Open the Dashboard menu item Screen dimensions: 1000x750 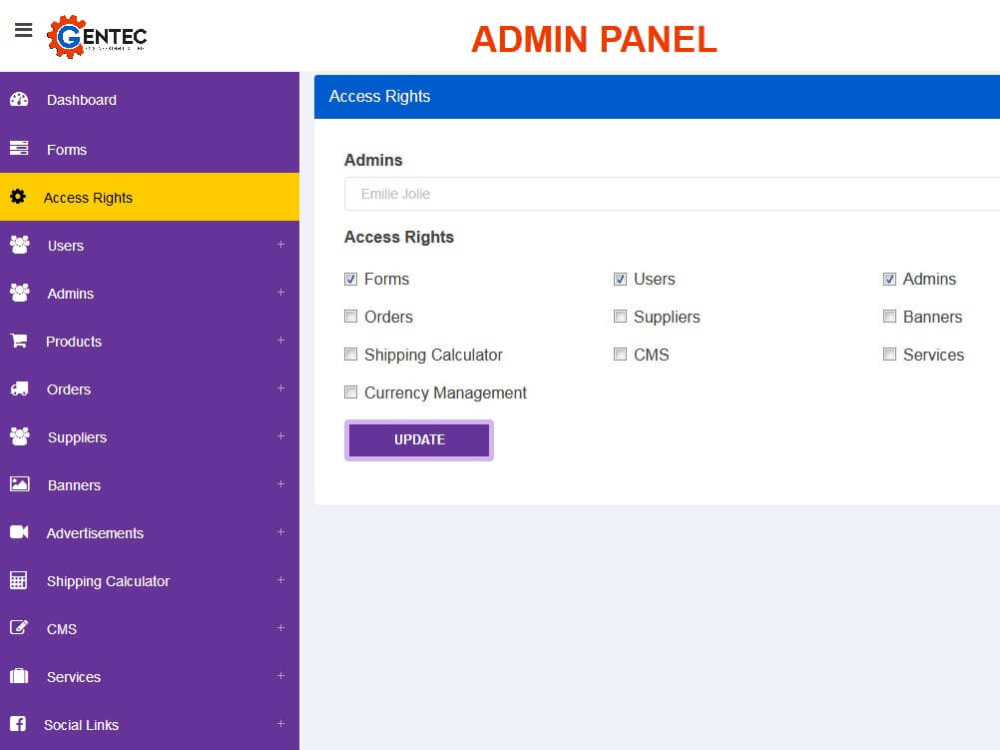(149, 100)
